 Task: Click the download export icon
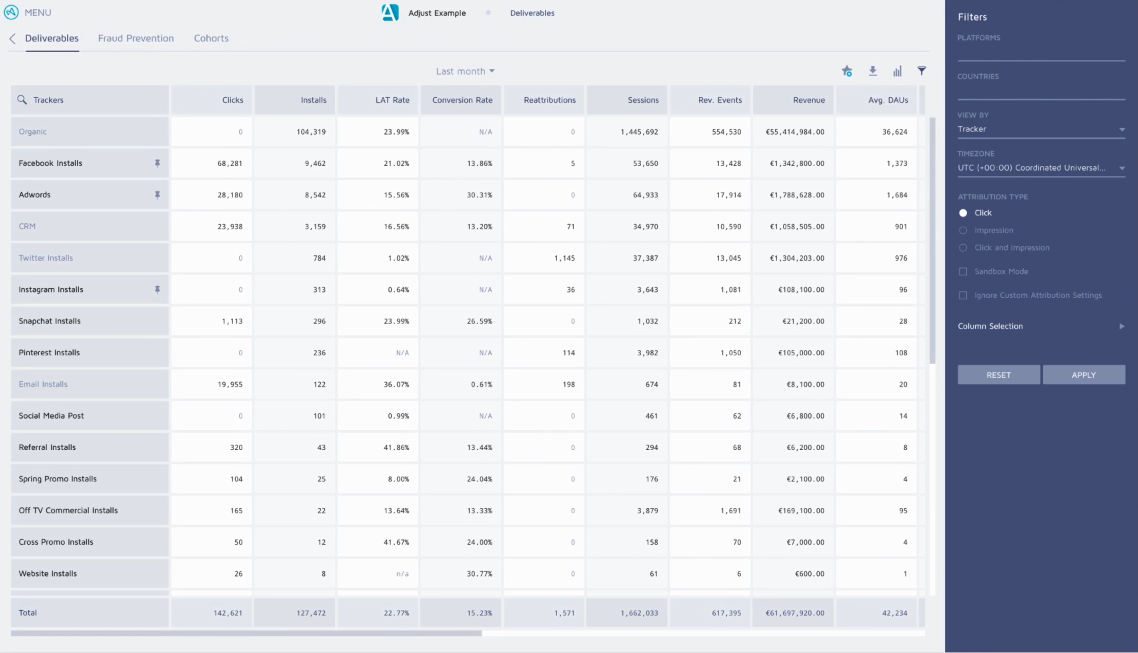[872, 71]
